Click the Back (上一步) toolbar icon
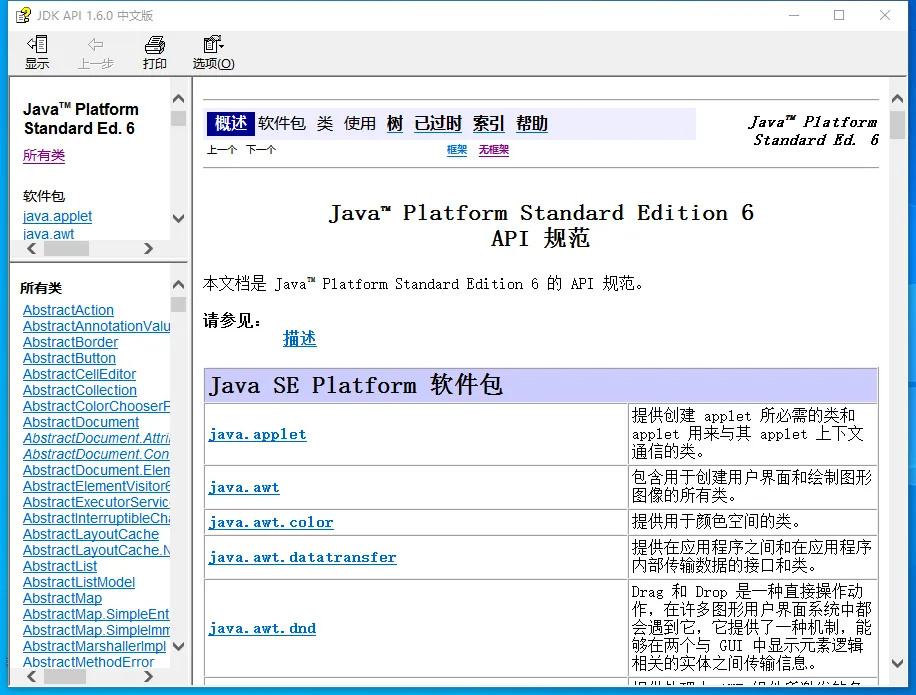The image size is (916, 695). (x=96, y=52)
